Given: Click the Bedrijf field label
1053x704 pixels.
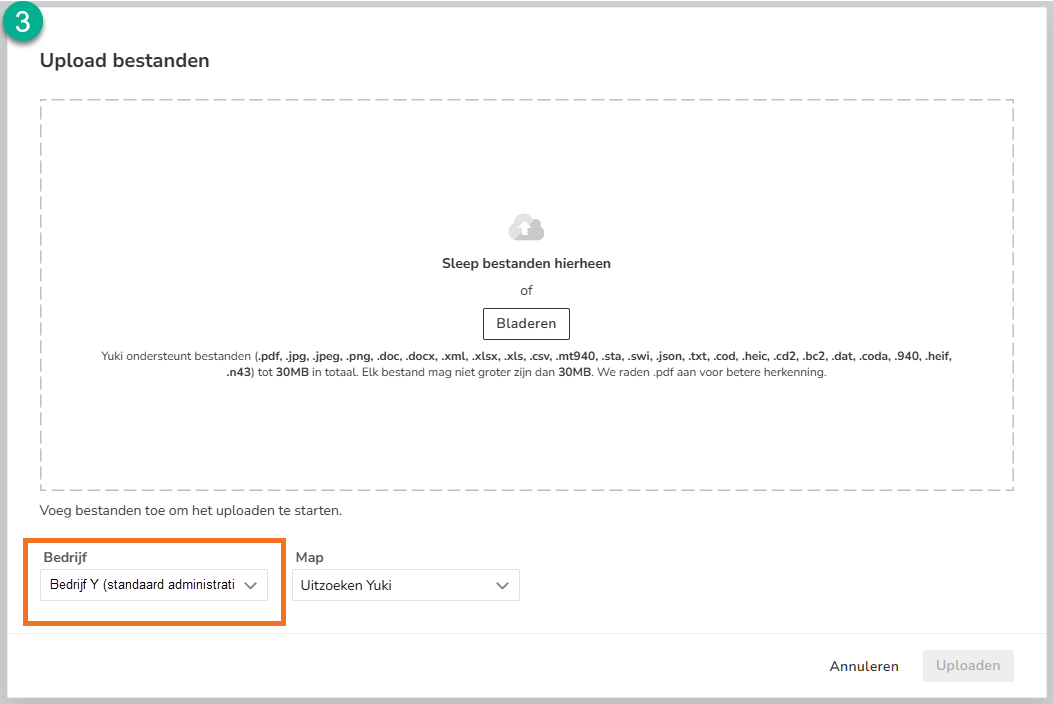Looking at the screenshot, I should [65, 557].
